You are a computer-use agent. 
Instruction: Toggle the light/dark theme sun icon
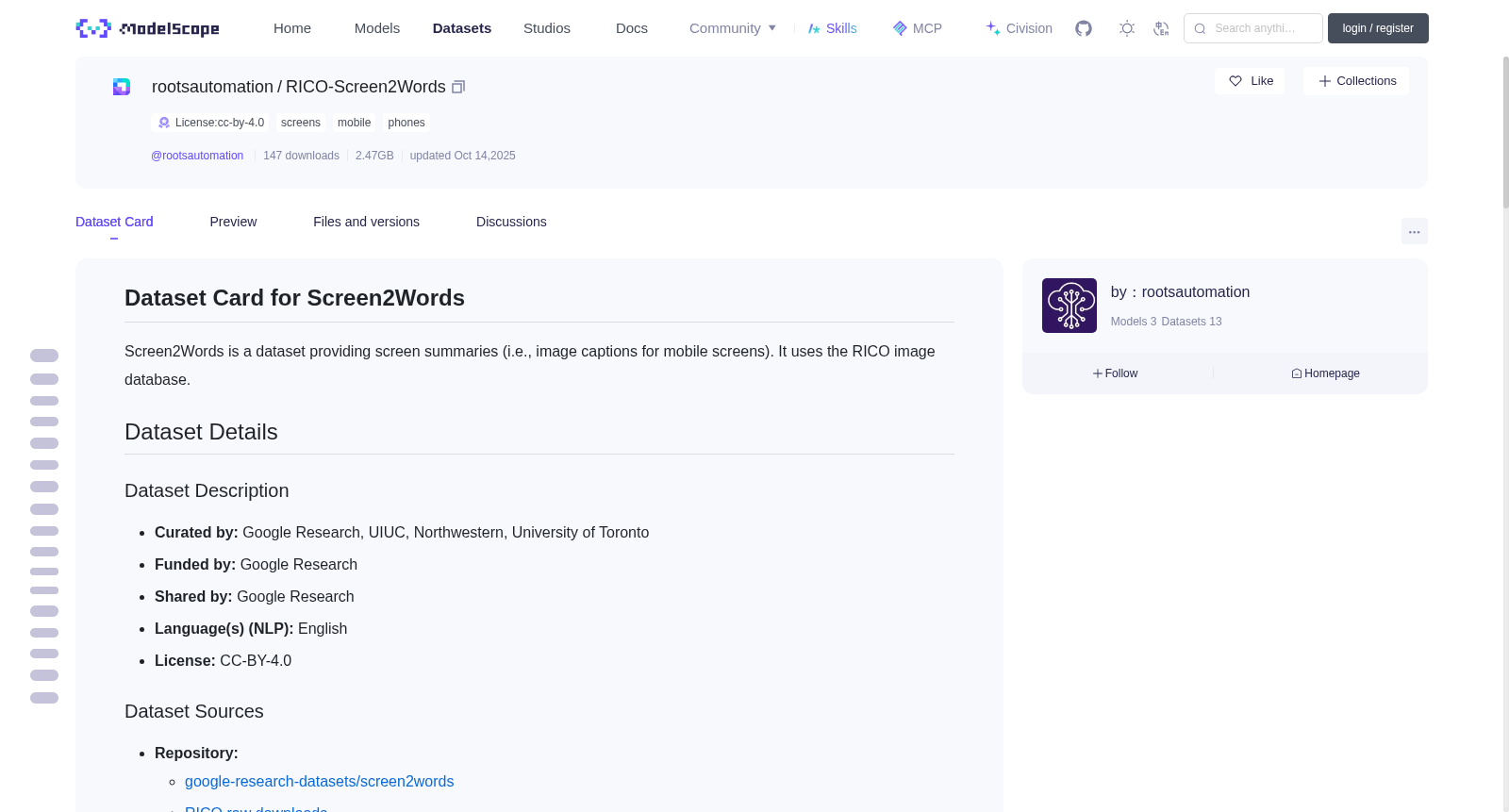[1127, 28]
